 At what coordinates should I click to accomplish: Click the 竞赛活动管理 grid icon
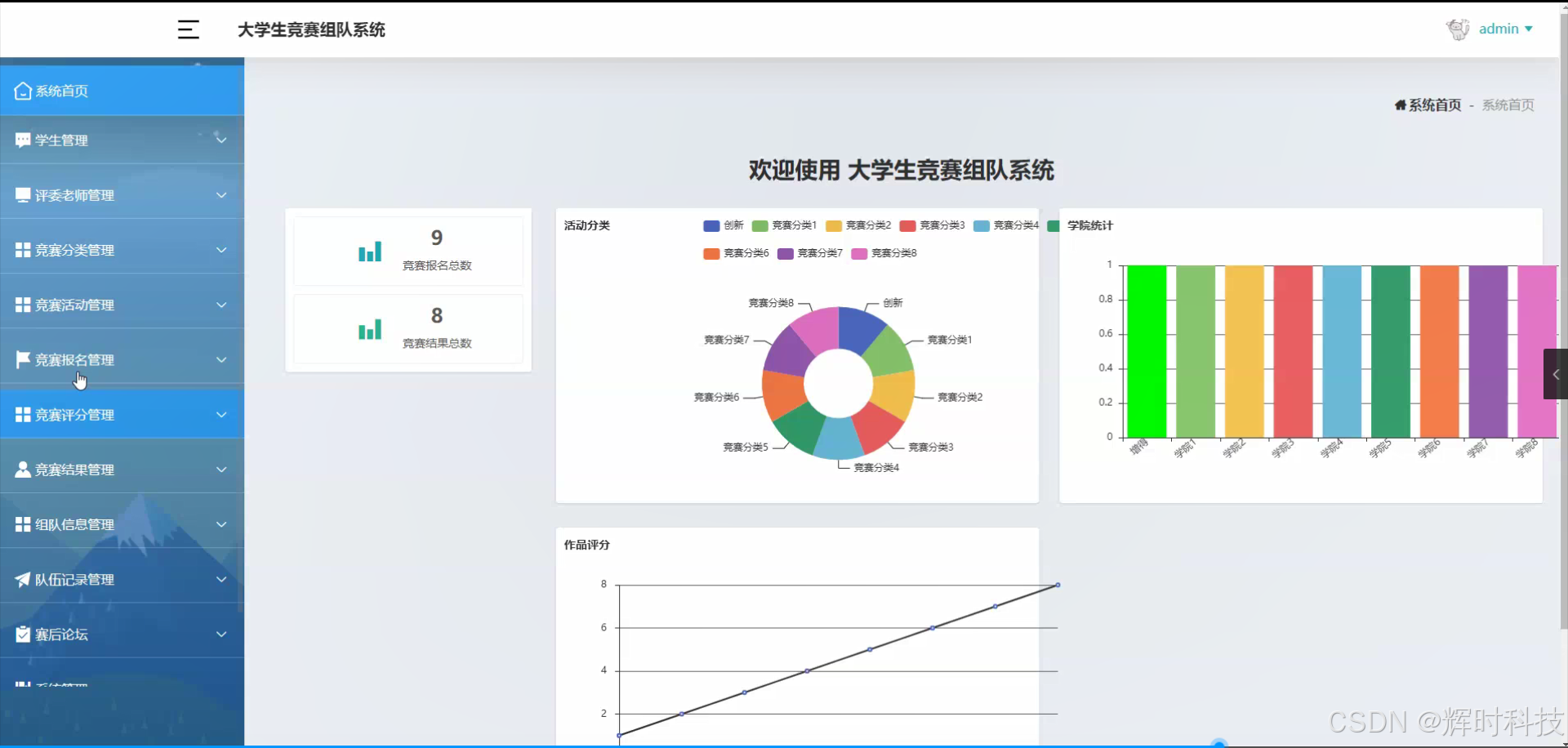pos(23,305)
